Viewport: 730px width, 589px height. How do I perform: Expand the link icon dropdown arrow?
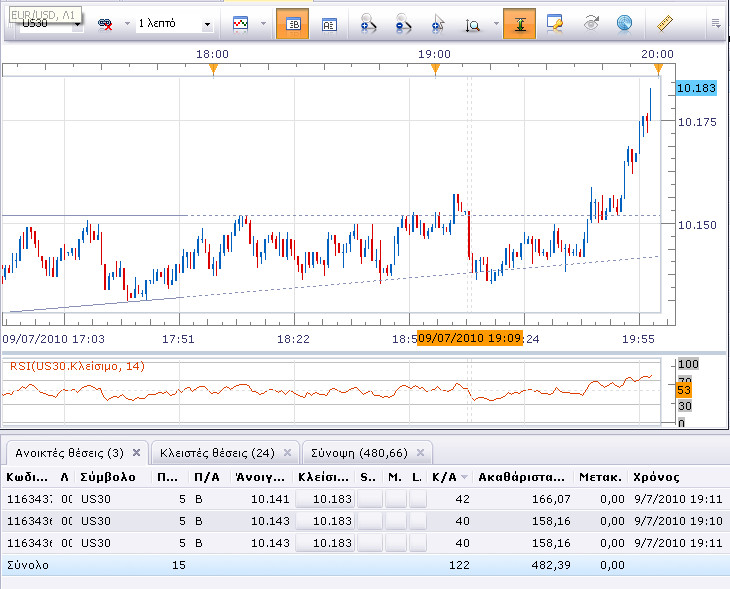[x=127, y=24]
